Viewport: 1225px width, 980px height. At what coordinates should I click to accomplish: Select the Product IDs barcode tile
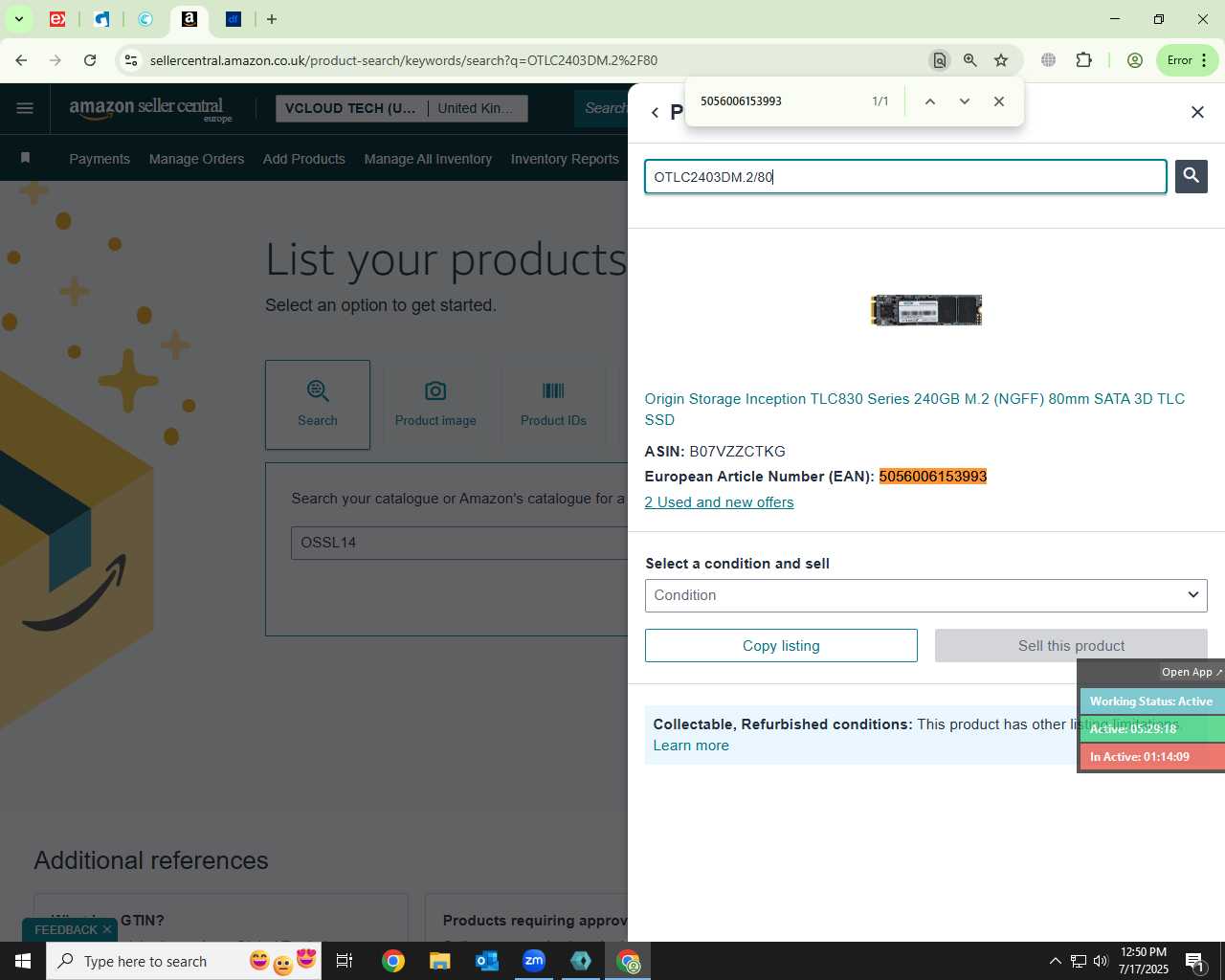[x=553, y=405]
